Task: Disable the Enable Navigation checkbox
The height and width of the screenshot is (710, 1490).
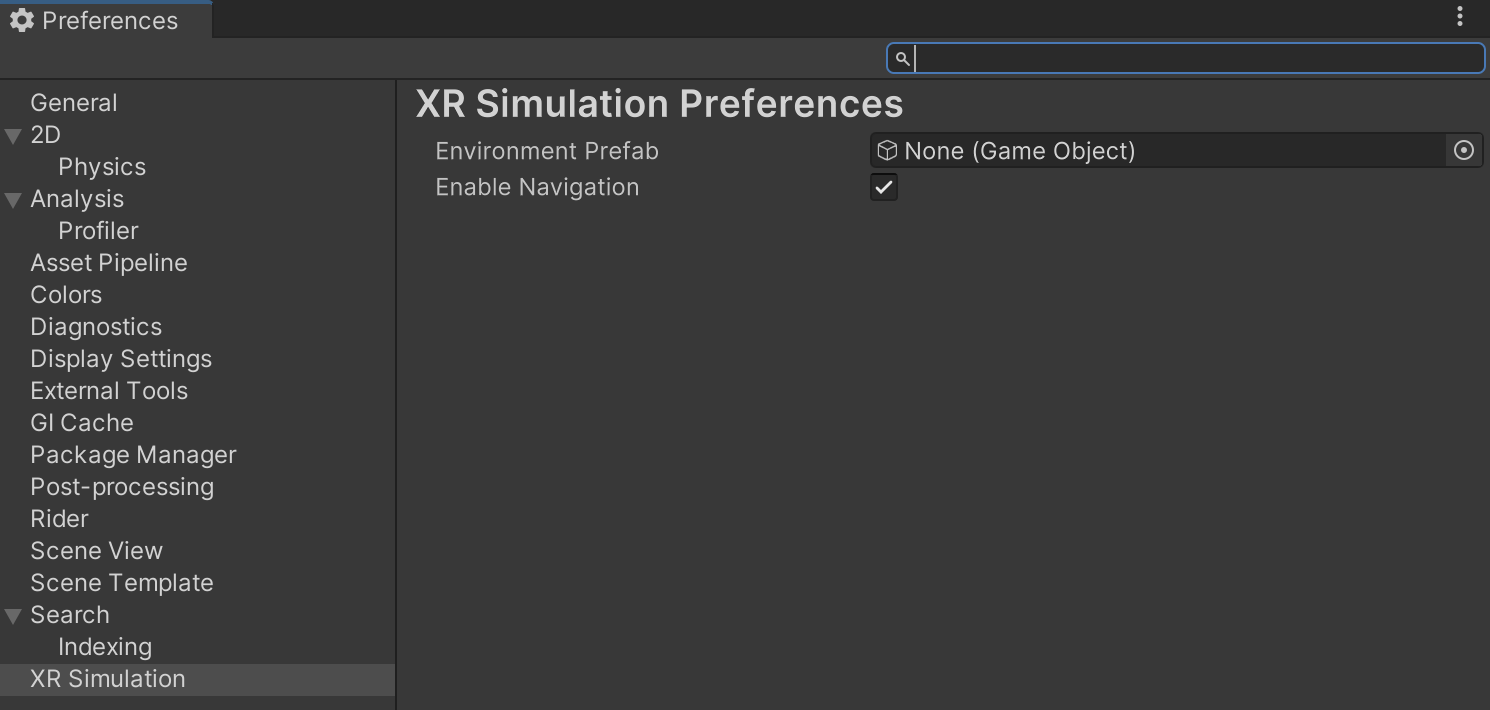Action: [883, 186]
